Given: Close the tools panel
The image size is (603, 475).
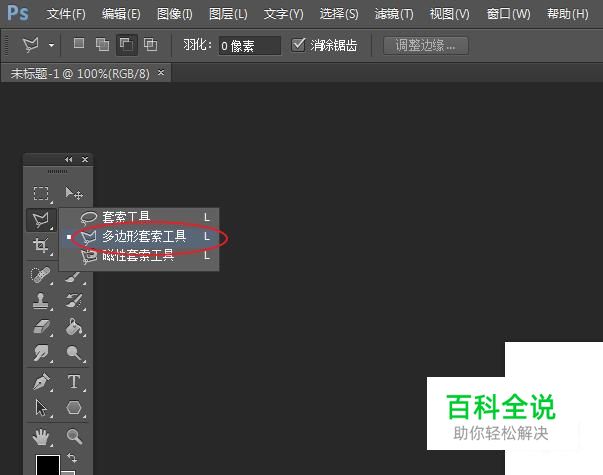Looking at the screenshot, I should [85, 159].
